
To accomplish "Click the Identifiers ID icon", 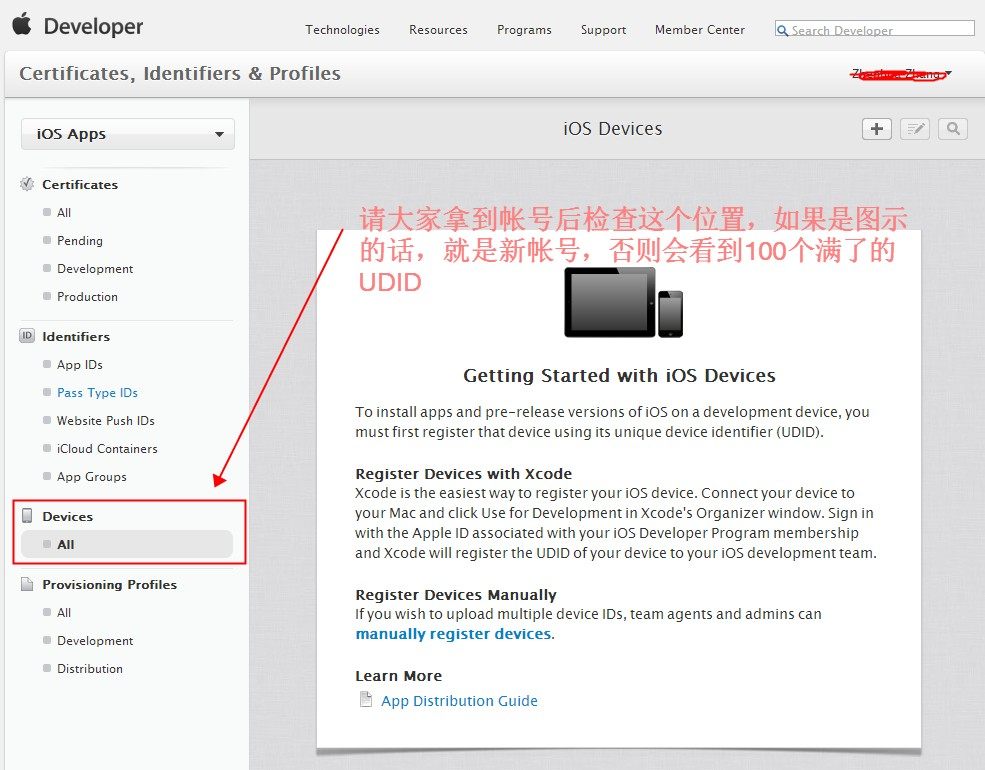I will click(26, 336).
